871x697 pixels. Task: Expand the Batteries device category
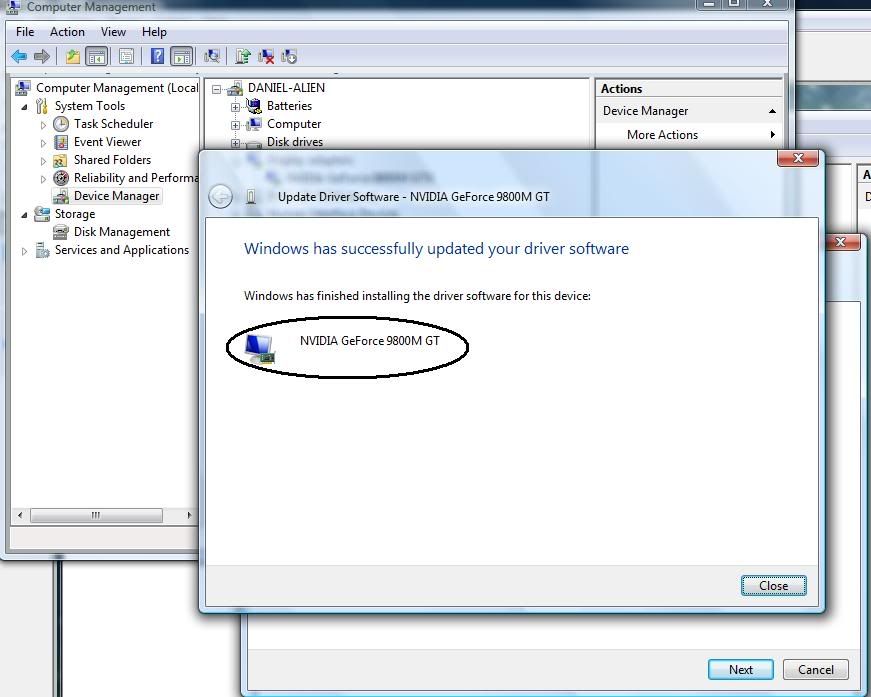(236, 107)
